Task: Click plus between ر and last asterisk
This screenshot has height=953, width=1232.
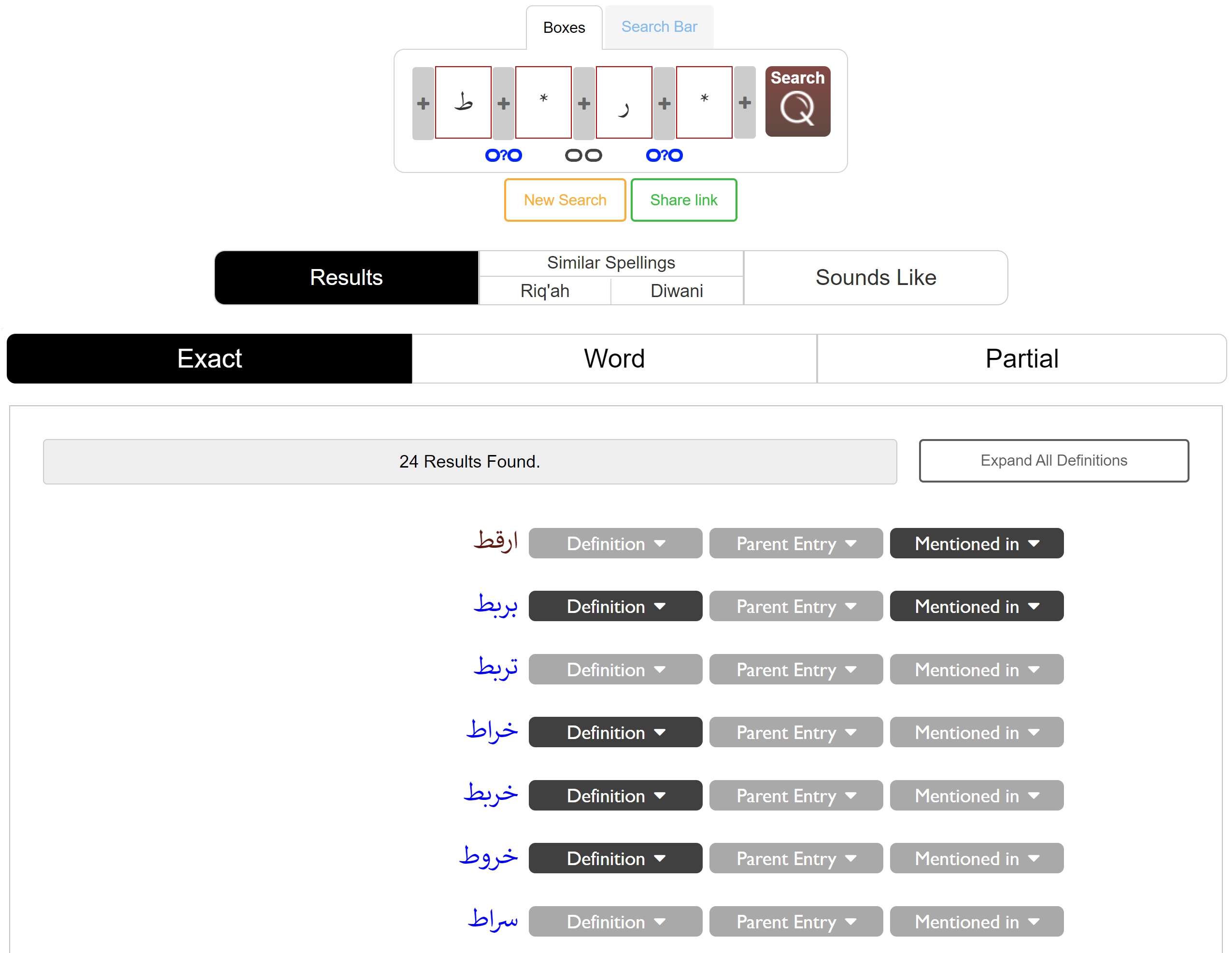Action: (664, 103)
